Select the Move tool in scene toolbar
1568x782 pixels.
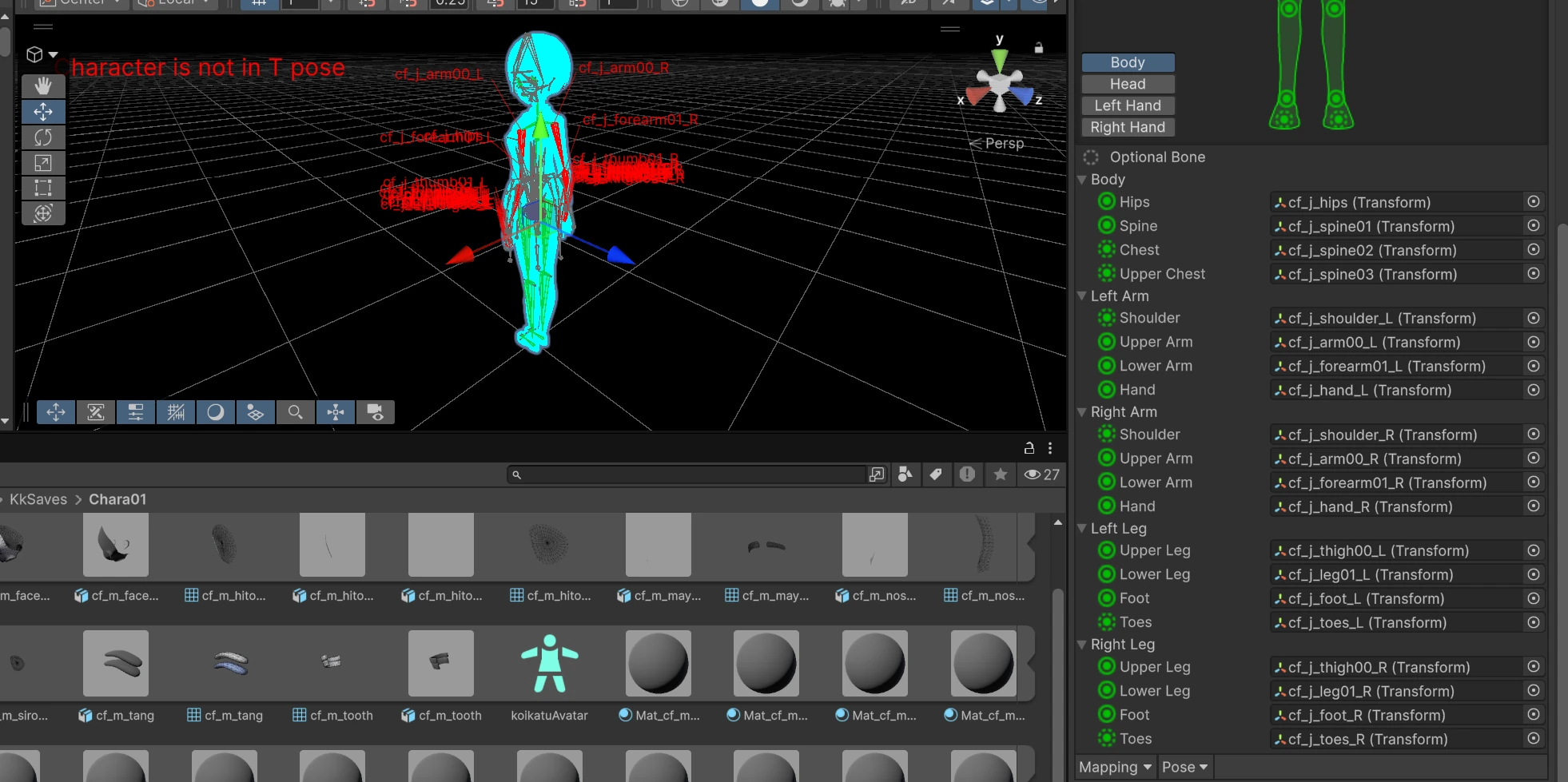43,112
